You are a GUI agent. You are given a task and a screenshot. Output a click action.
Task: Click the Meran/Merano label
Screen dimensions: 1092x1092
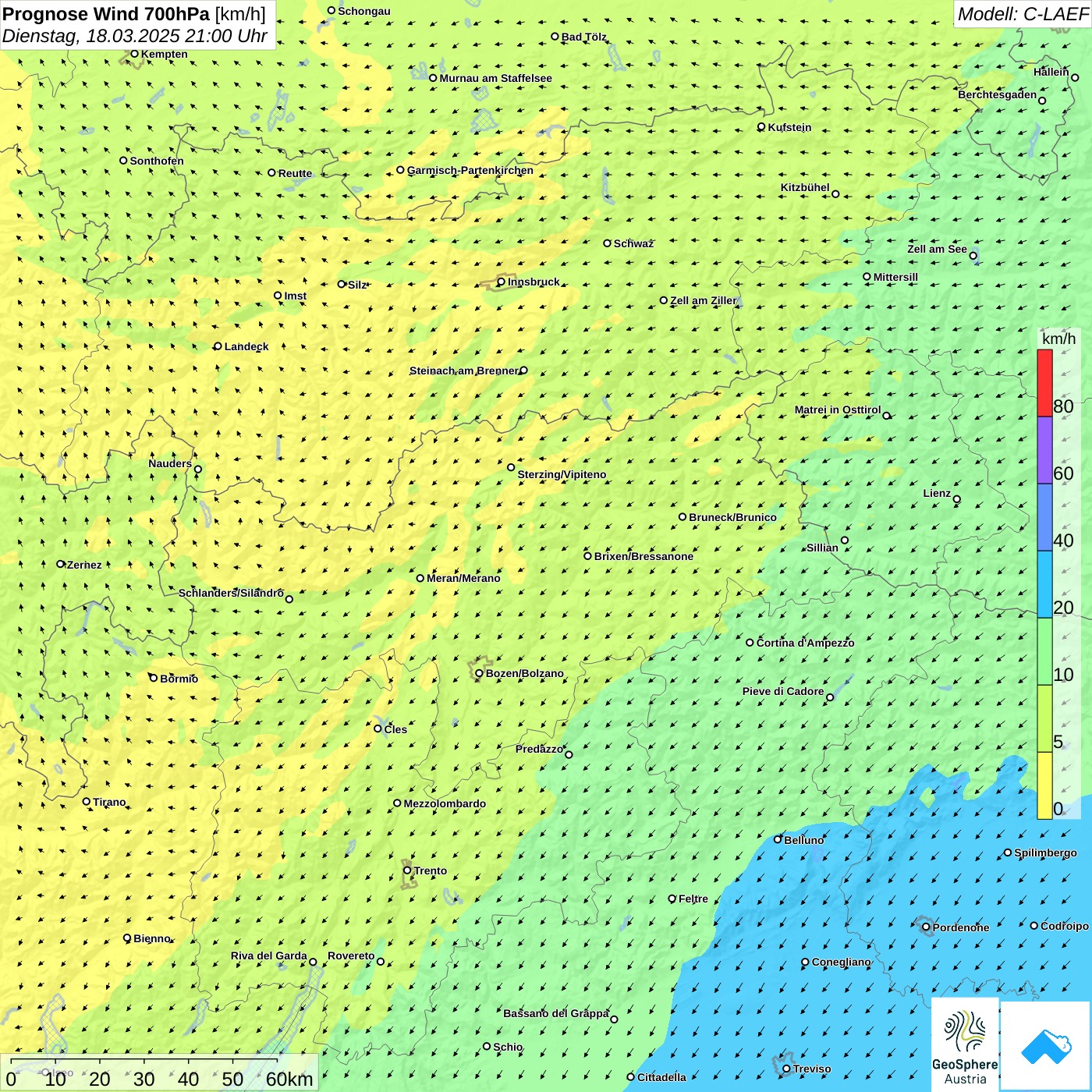pos(463,578)
